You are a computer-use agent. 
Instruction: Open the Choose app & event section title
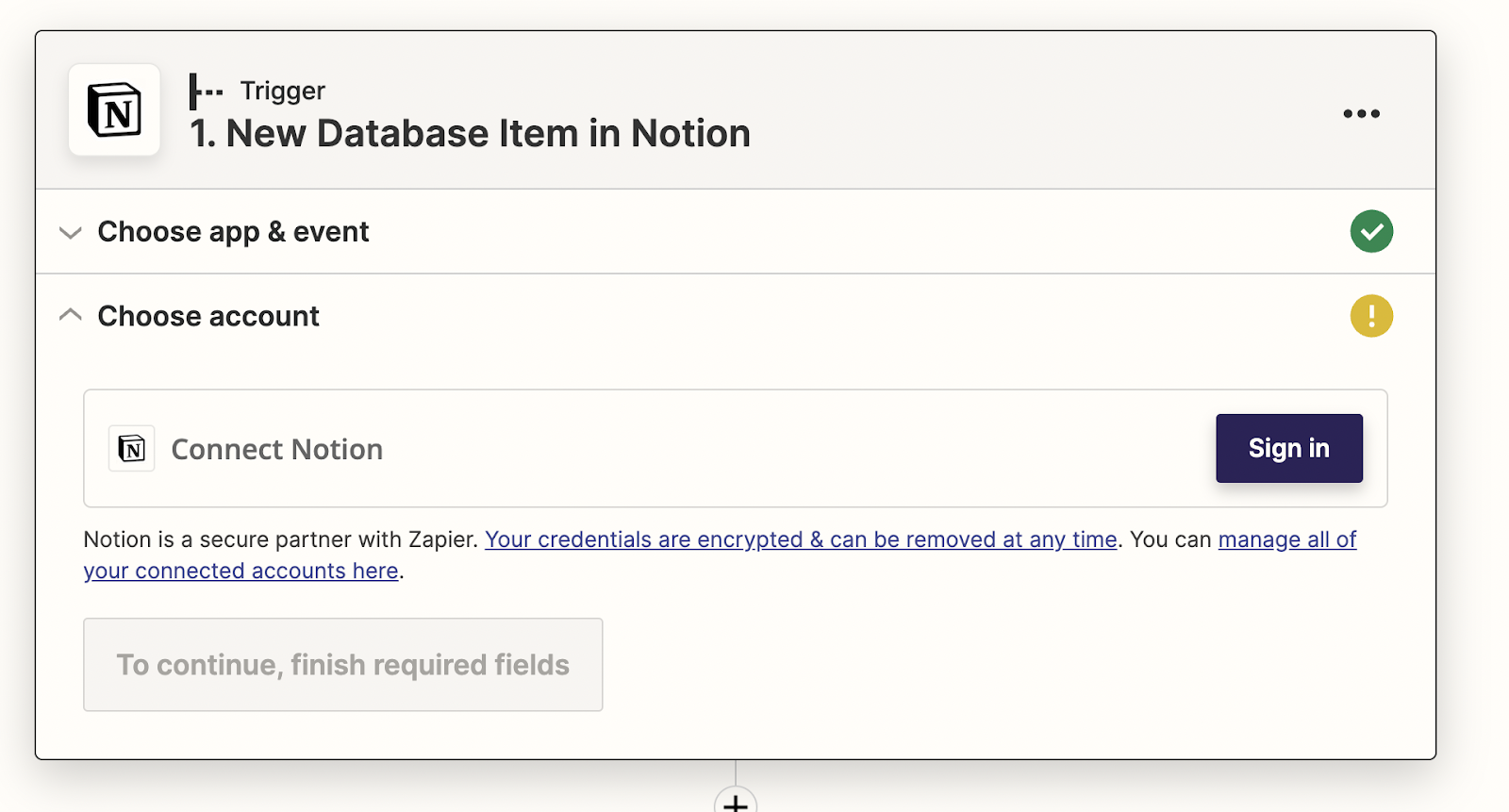pyautogui.click(x=233, y=232)
